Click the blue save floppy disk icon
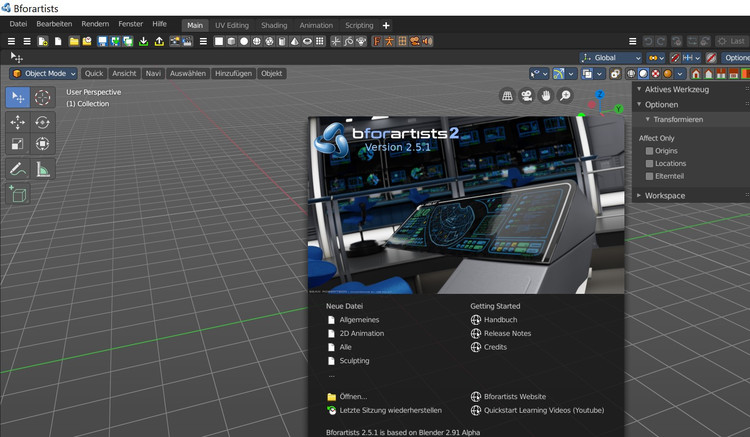Image resolution: width=750 pixels, height=437 pixels. pos(102,41)
